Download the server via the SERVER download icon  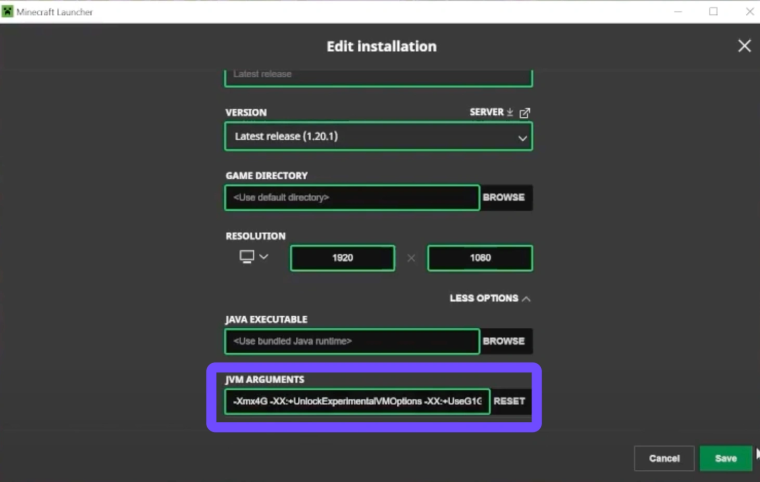510,112
